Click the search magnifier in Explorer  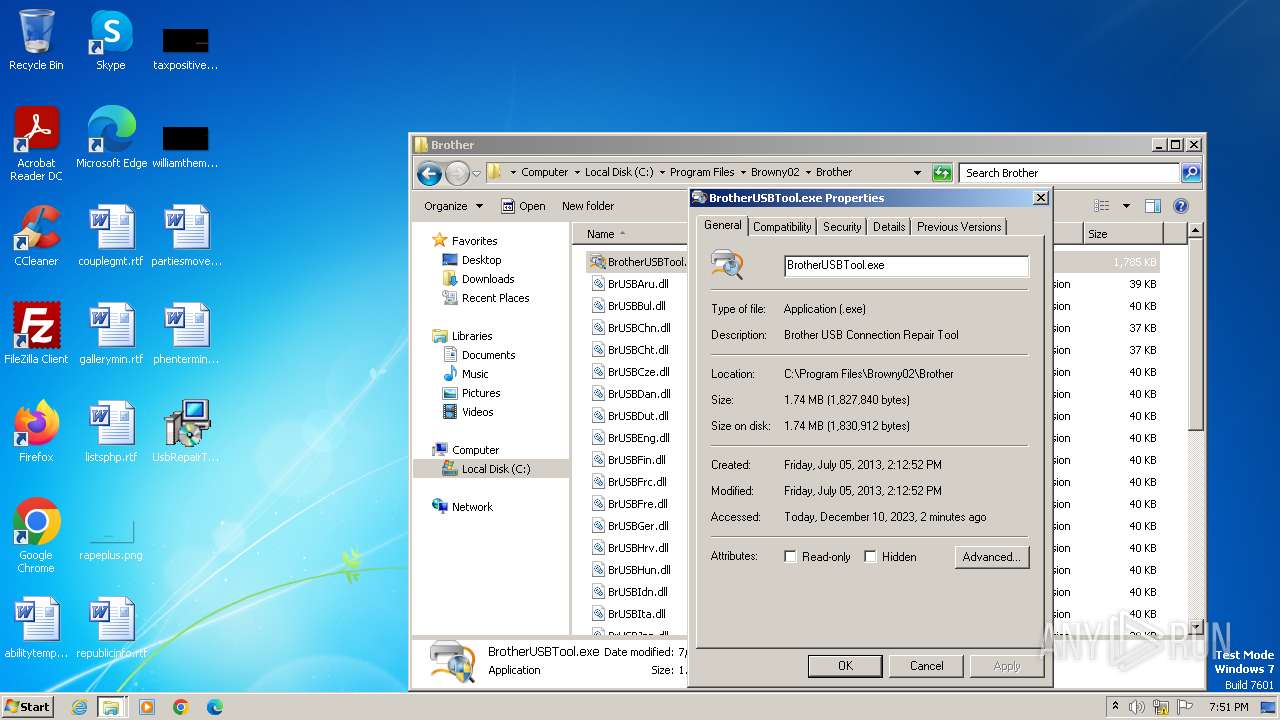coord(1190,173)
